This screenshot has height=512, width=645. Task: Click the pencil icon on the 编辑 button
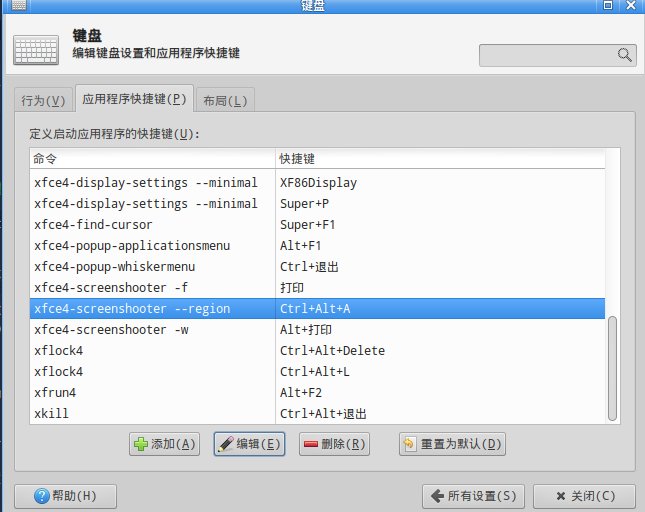(225, 444)
